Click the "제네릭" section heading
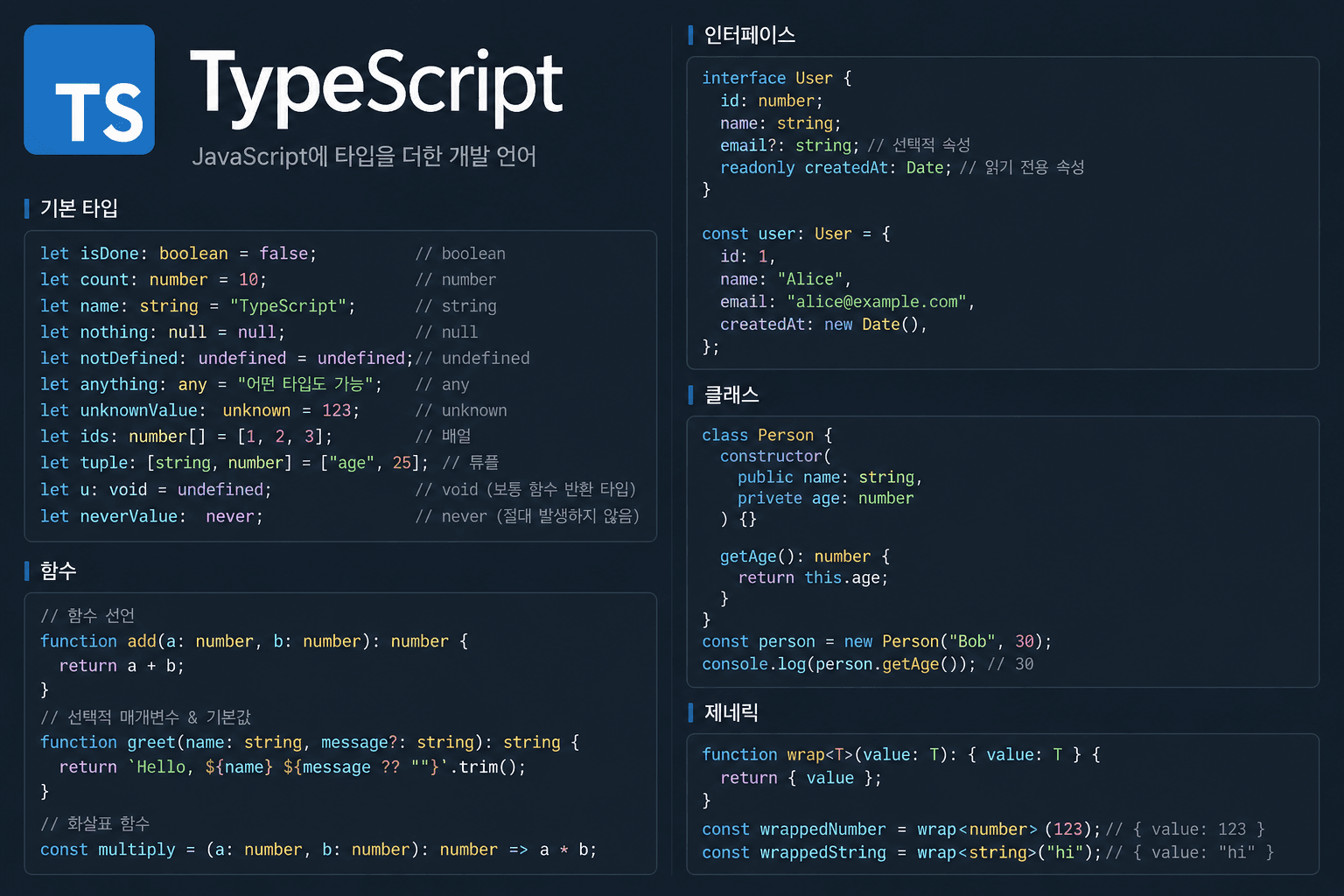This screenshot has width=1344, height=896. 731,712
